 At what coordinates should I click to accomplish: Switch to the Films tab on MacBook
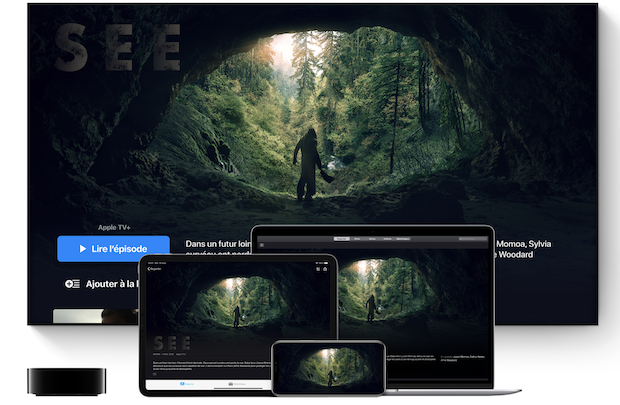click(x=358, y=239)
